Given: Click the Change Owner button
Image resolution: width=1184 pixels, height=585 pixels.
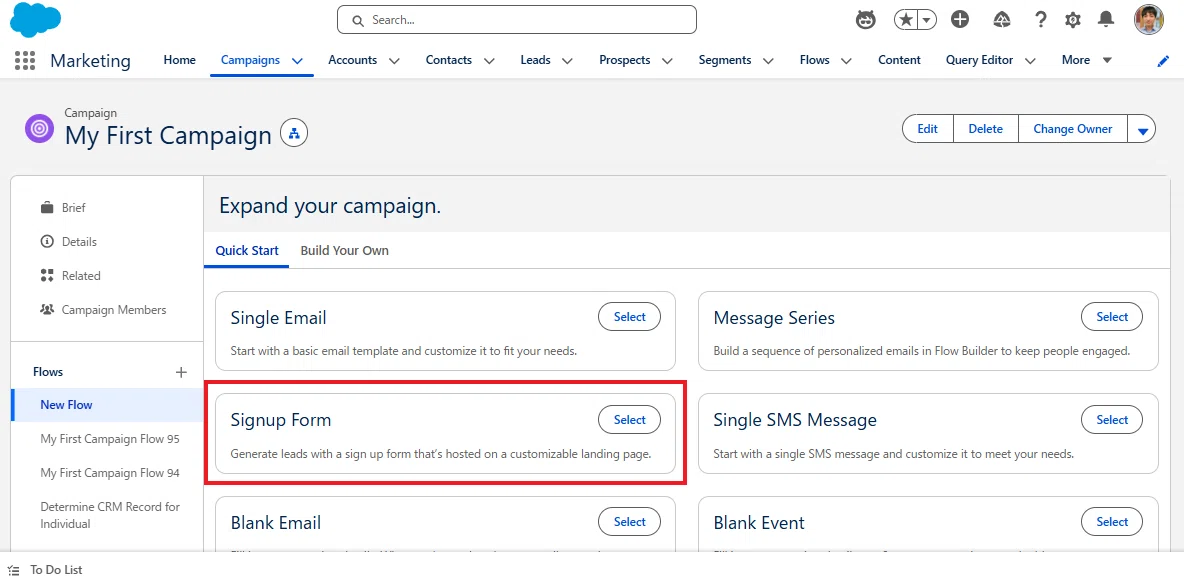Looking at the screenshot, I should point(1072,129).
